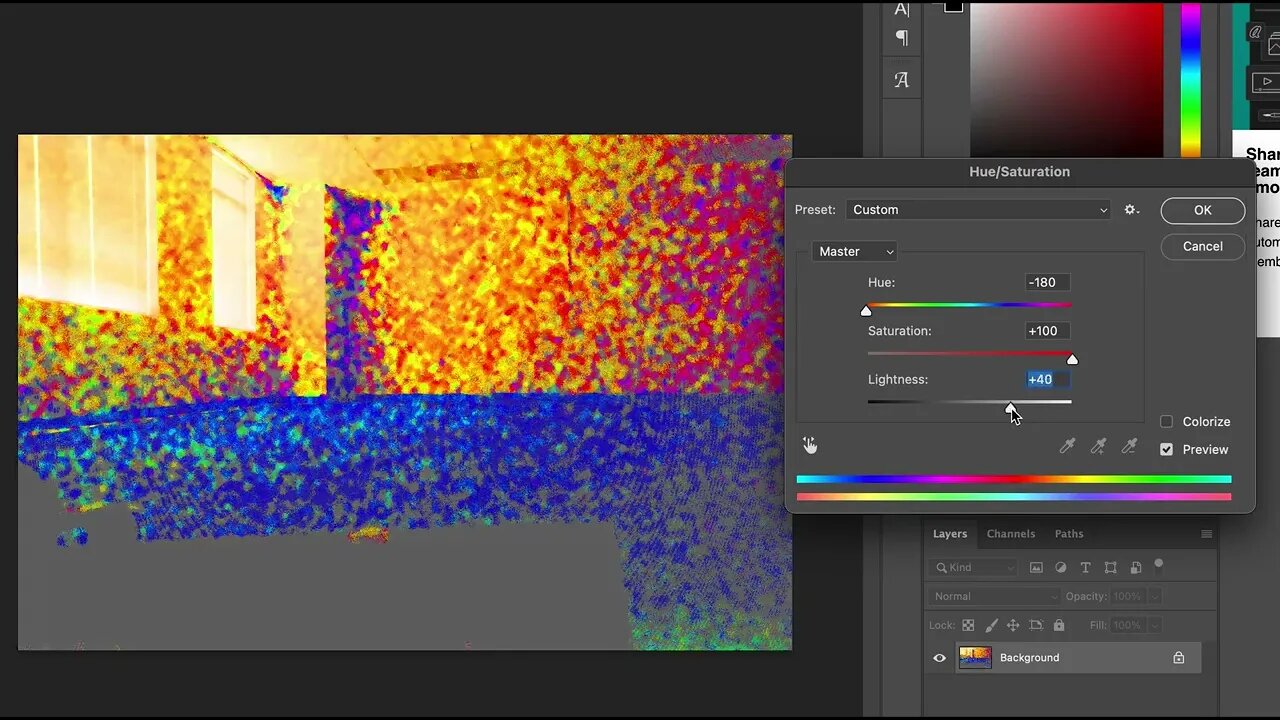Click the Hue slider handle
Image resolution: width=1280 pixels, height=720 pixels.
pyautogui.click(x=866, y=311)
